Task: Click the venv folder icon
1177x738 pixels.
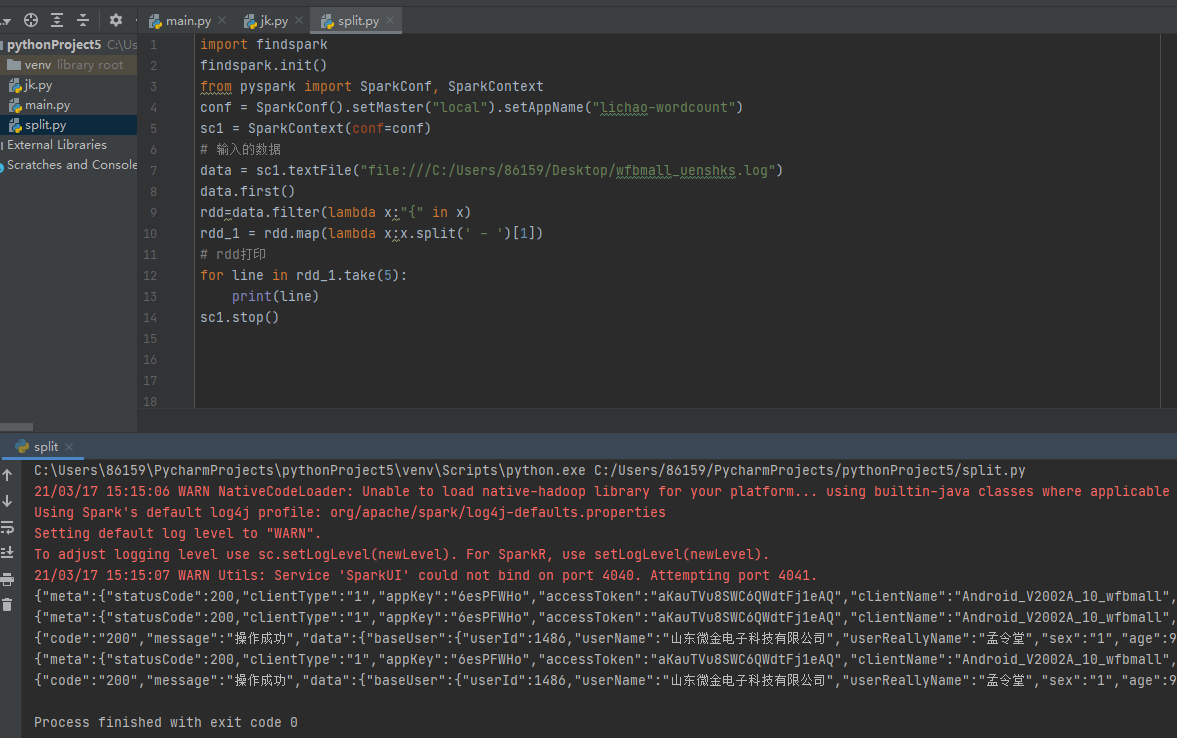Action: (x=14, y=65)
